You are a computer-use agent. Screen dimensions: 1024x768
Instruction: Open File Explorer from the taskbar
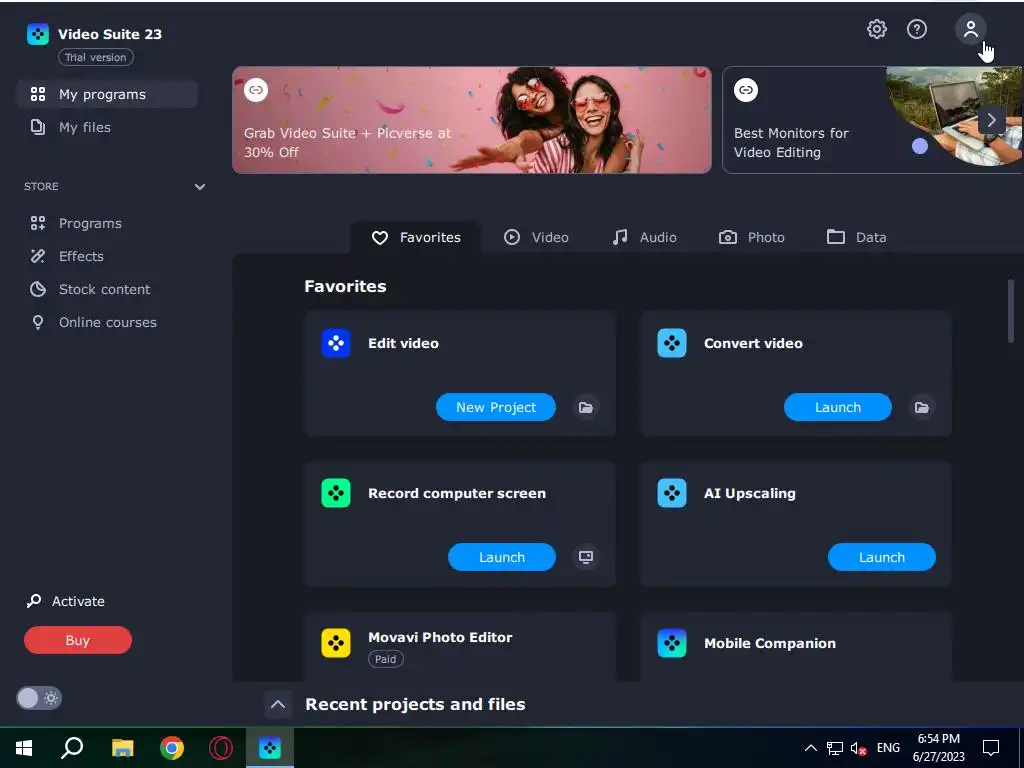[x=122, y=748]
